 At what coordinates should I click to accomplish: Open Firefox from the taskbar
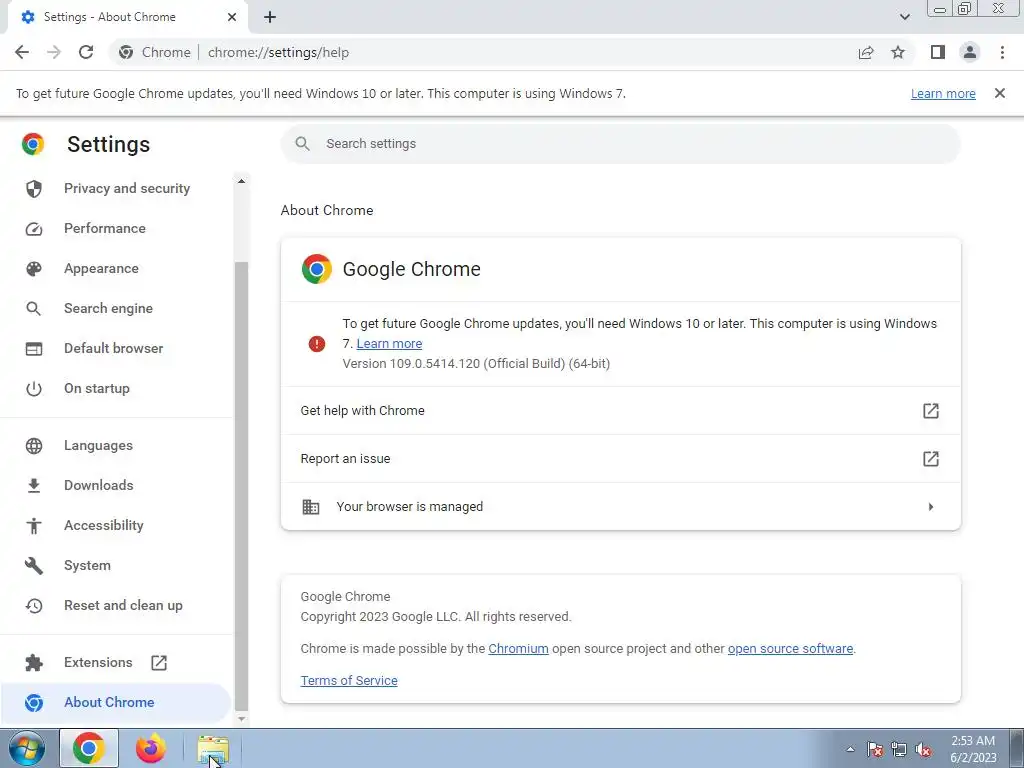coord(151,748)
